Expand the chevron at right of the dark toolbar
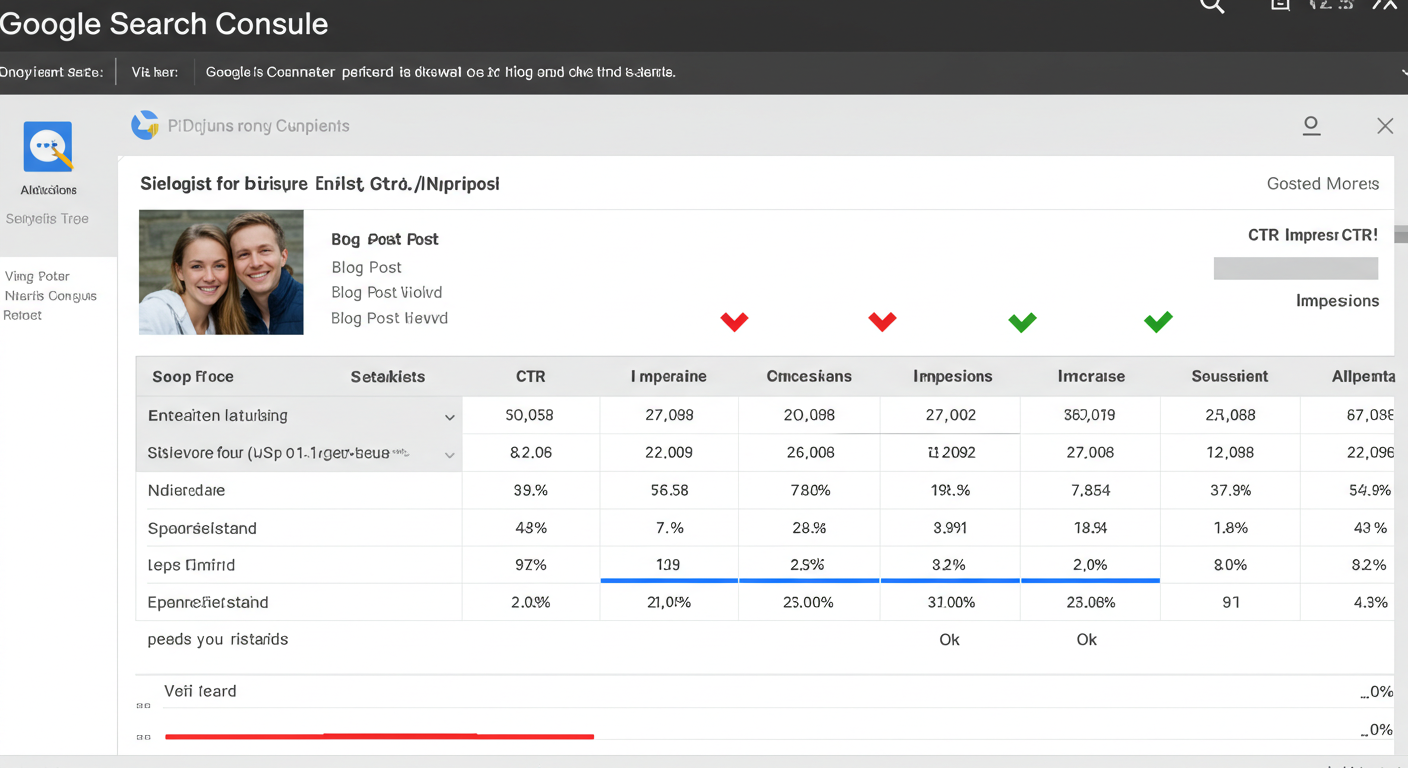Image resolution: width=1408 pixels, height=768 pixels. pyautogui.click(x=1402, y=73)
